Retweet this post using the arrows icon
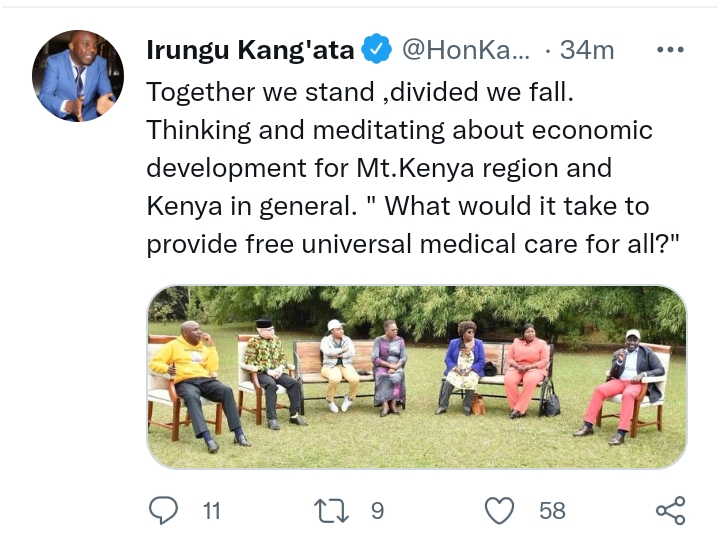The width and height of the screenshot is (720, 539). click(331, 511)
